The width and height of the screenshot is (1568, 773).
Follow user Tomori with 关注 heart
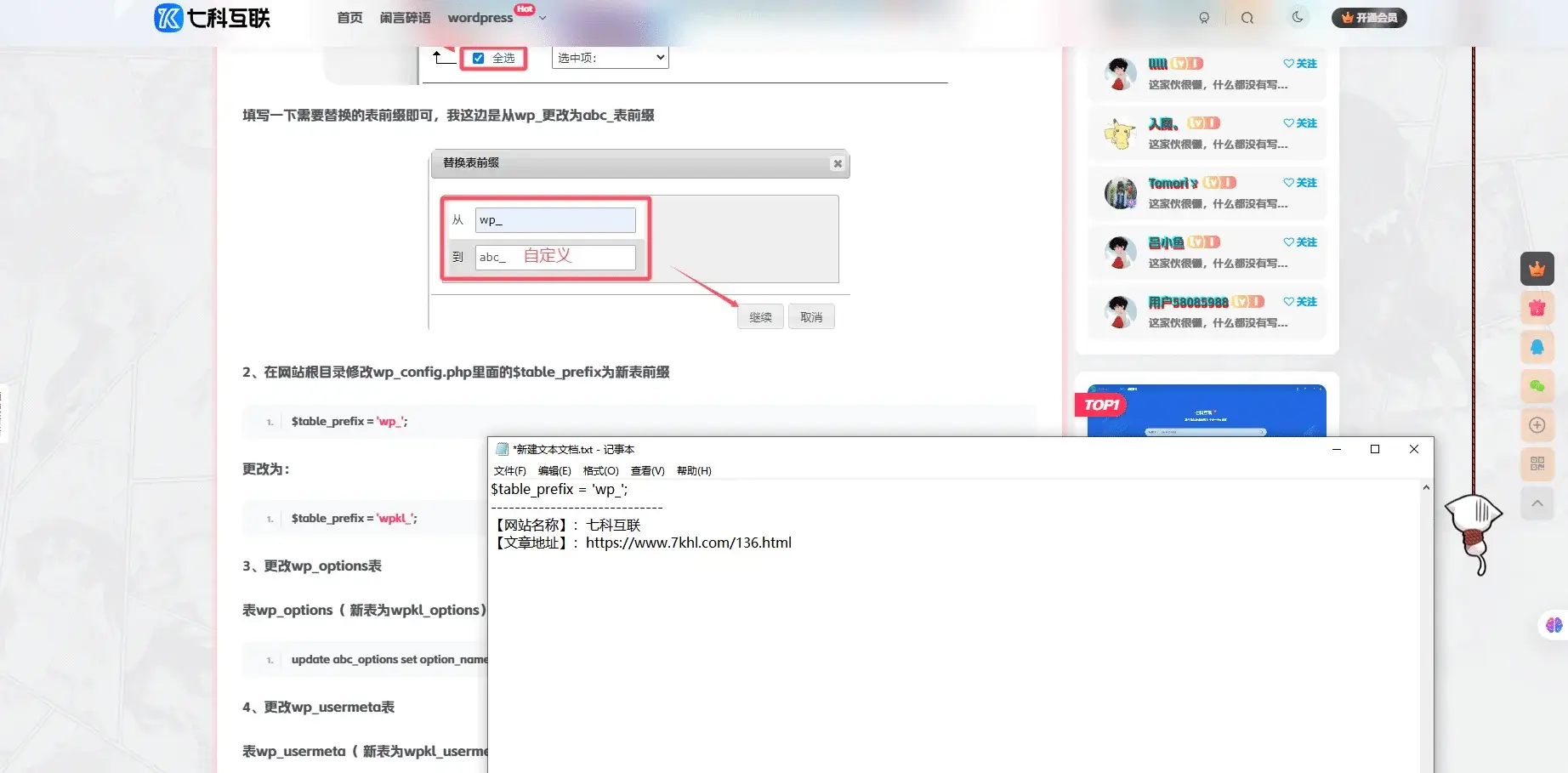click(1299, 183)
